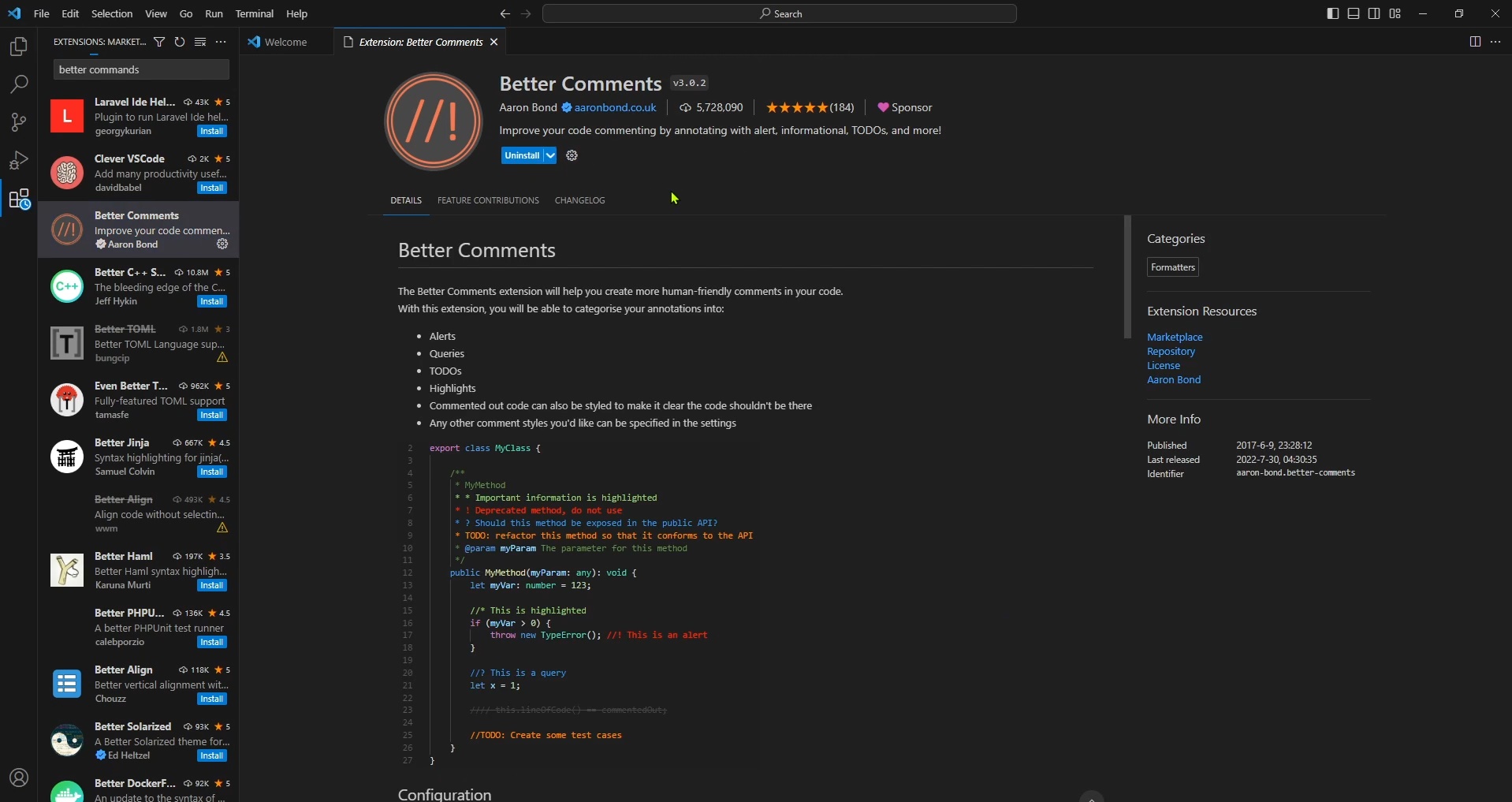Open the Terminal menu
The height and width of the screenshot is (802, 1512).
pos(255,13)
